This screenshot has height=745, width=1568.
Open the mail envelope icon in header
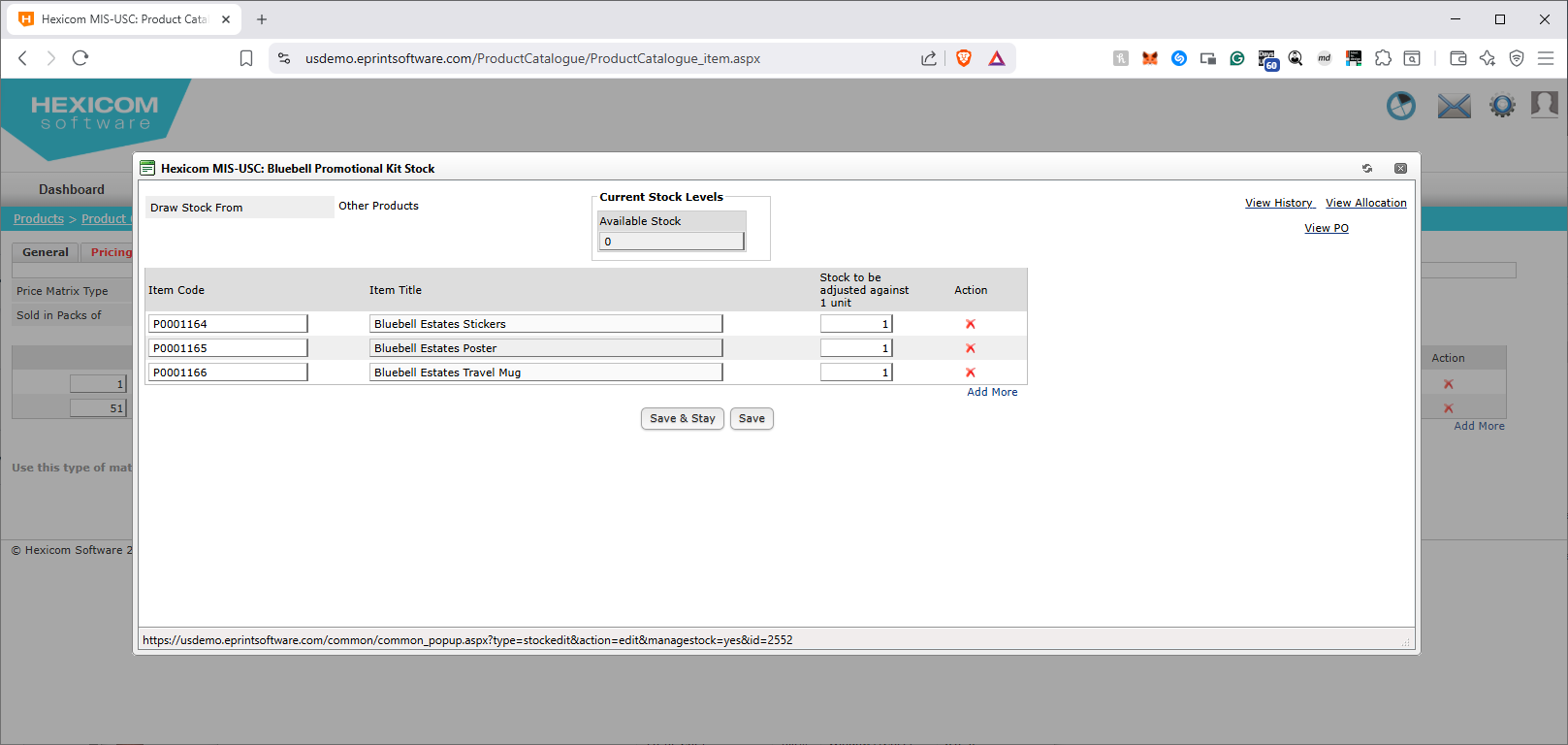pyautogui.click(x=1454, y=106)
